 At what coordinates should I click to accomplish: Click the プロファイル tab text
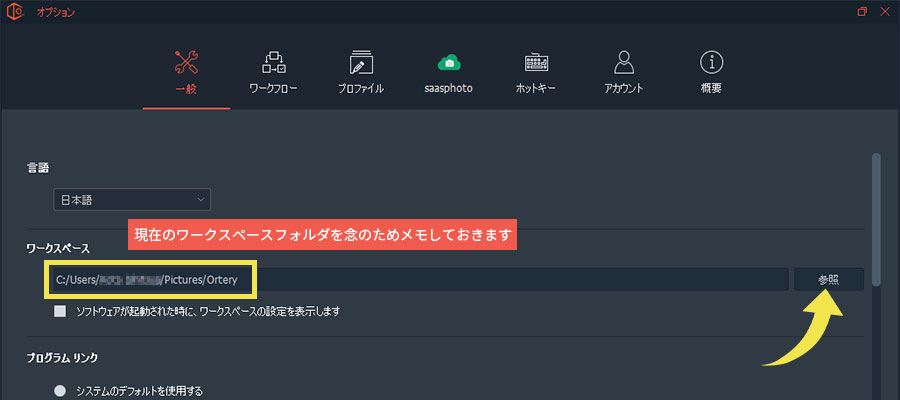tap(360, 89)
